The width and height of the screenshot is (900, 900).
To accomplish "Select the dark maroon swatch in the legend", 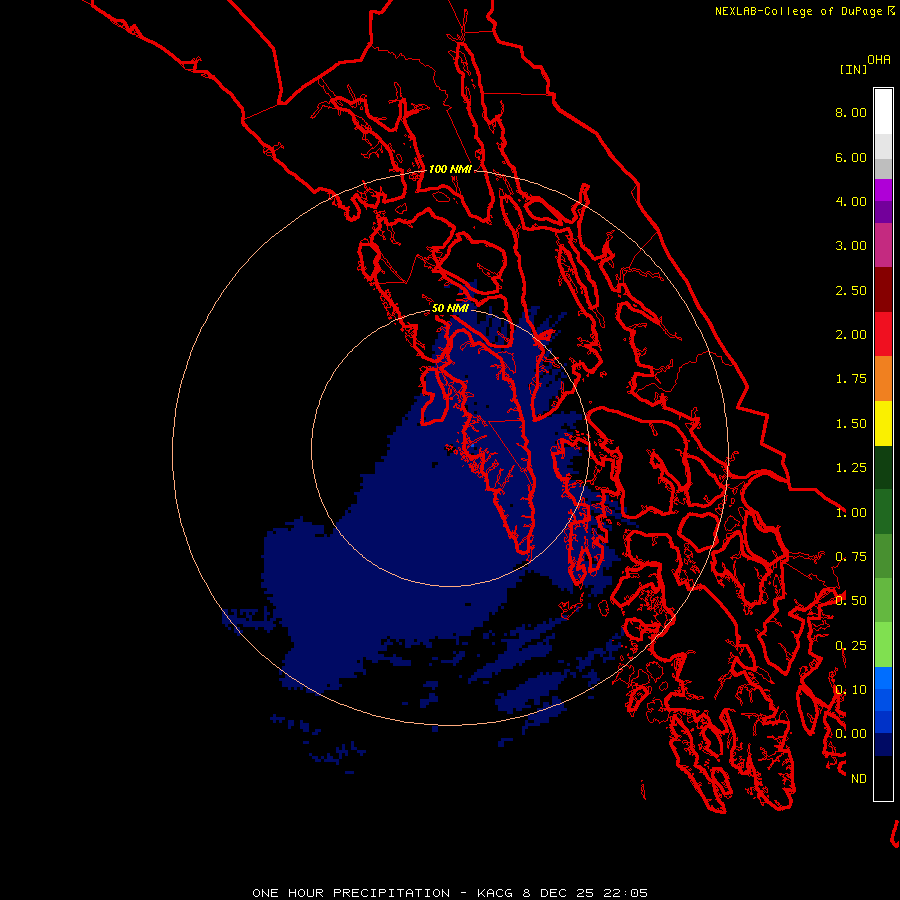I will (883, 290).
